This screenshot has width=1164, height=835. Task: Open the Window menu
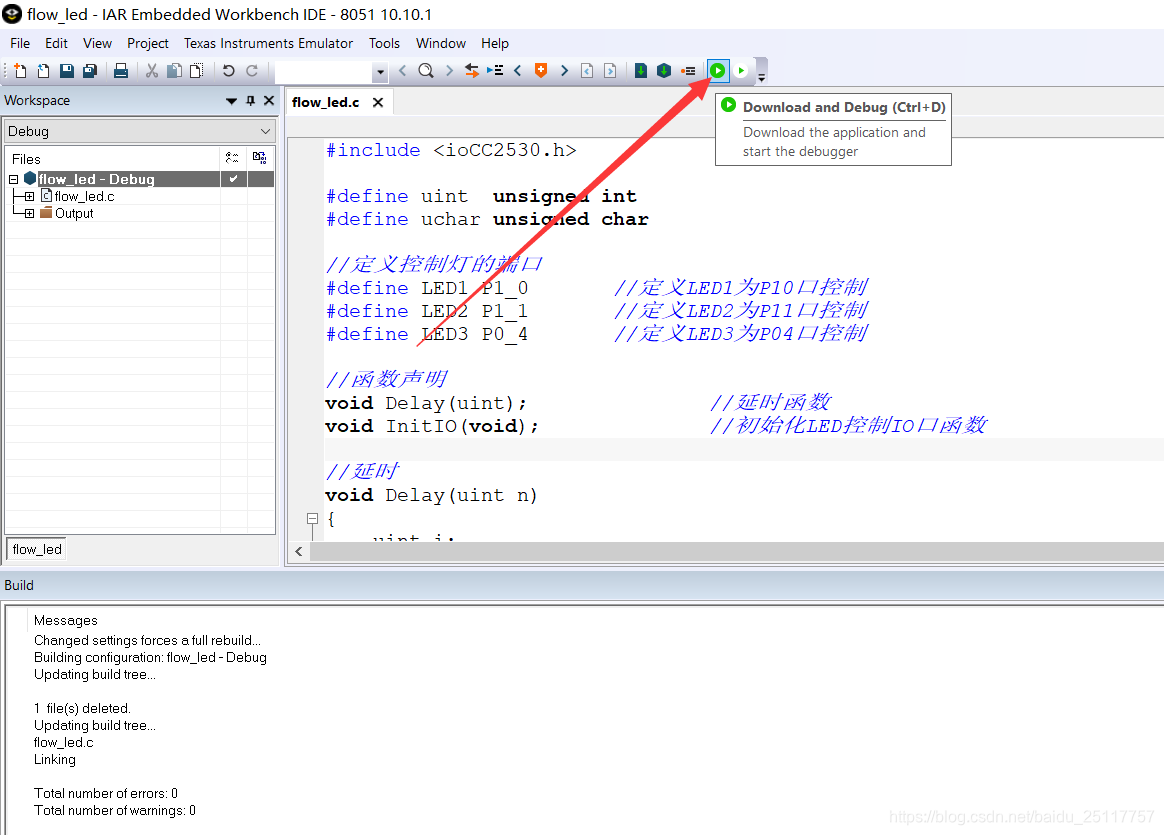[x=441, y=43]
